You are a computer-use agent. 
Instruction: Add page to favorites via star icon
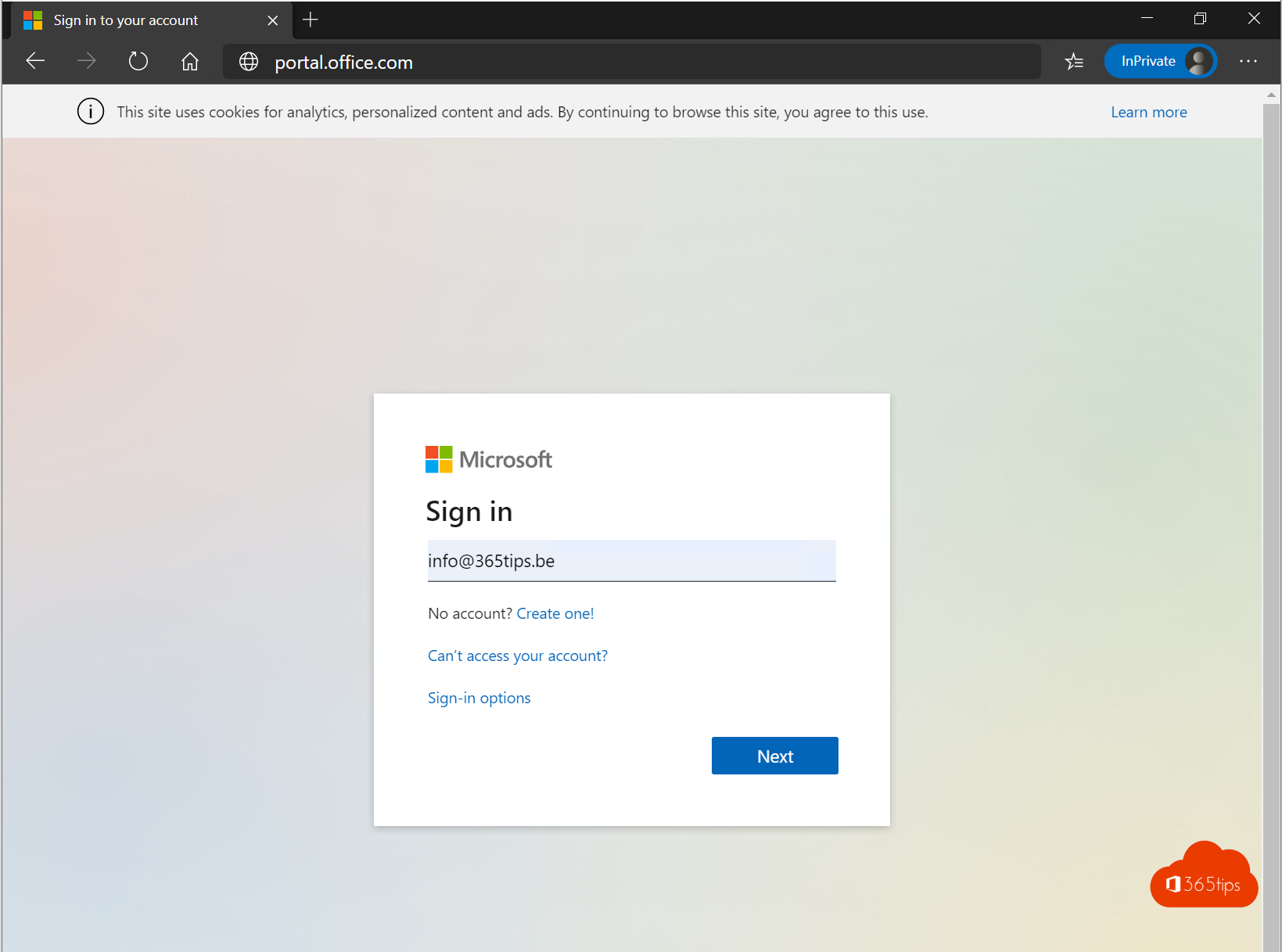pos(1074,61)
